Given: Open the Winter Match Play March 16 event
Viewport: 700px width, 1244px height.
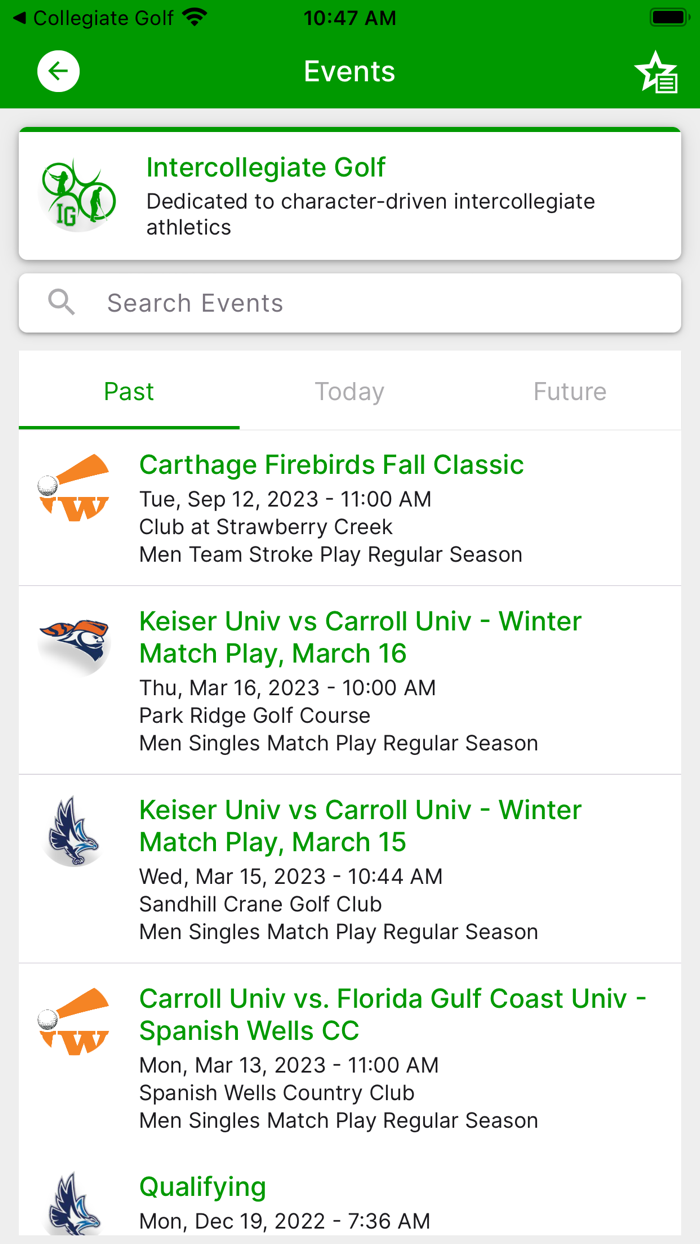Looking at the screenshot, I should [x=360, y=637].
